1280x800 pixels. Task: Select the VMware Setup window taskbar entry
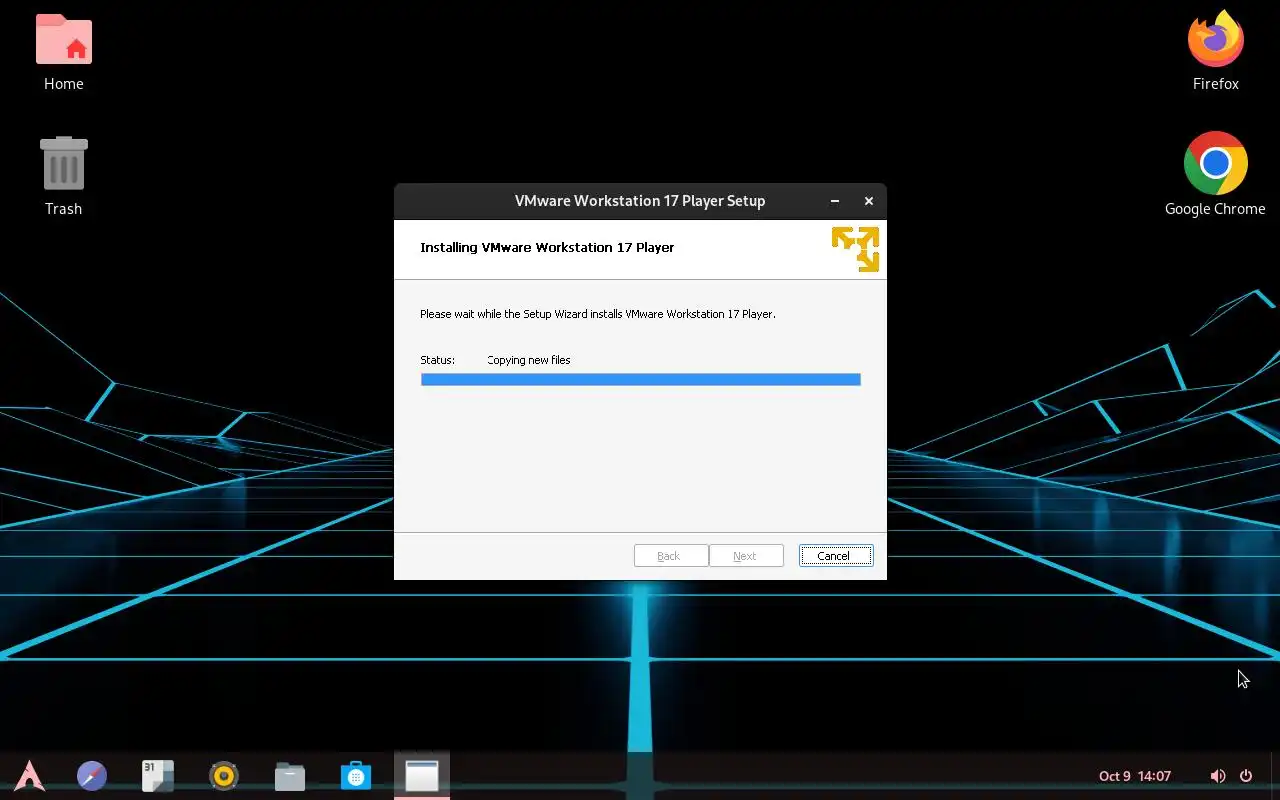tap(422, 775)
